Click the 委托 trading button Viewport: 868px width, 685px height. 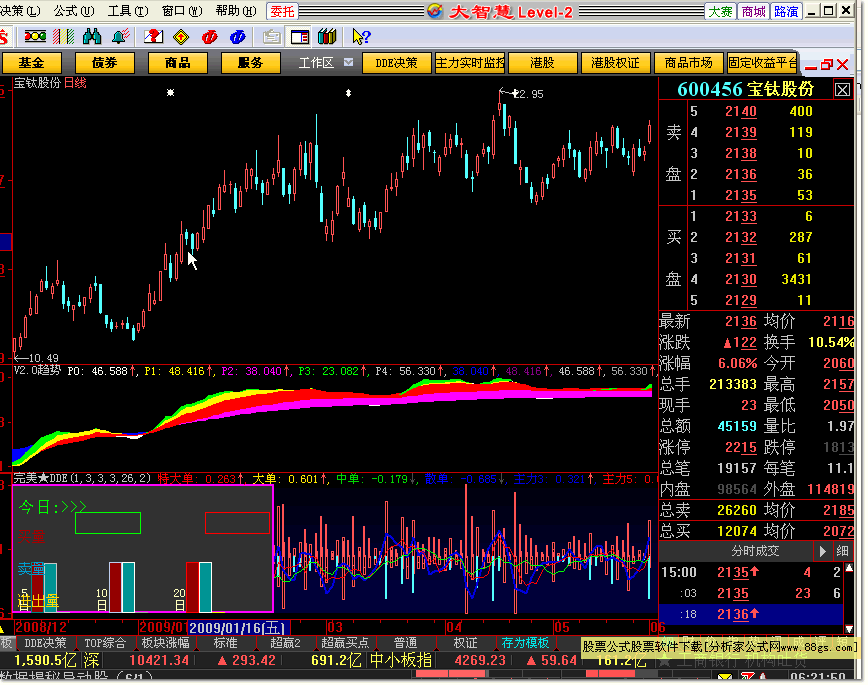pos(282,11)
